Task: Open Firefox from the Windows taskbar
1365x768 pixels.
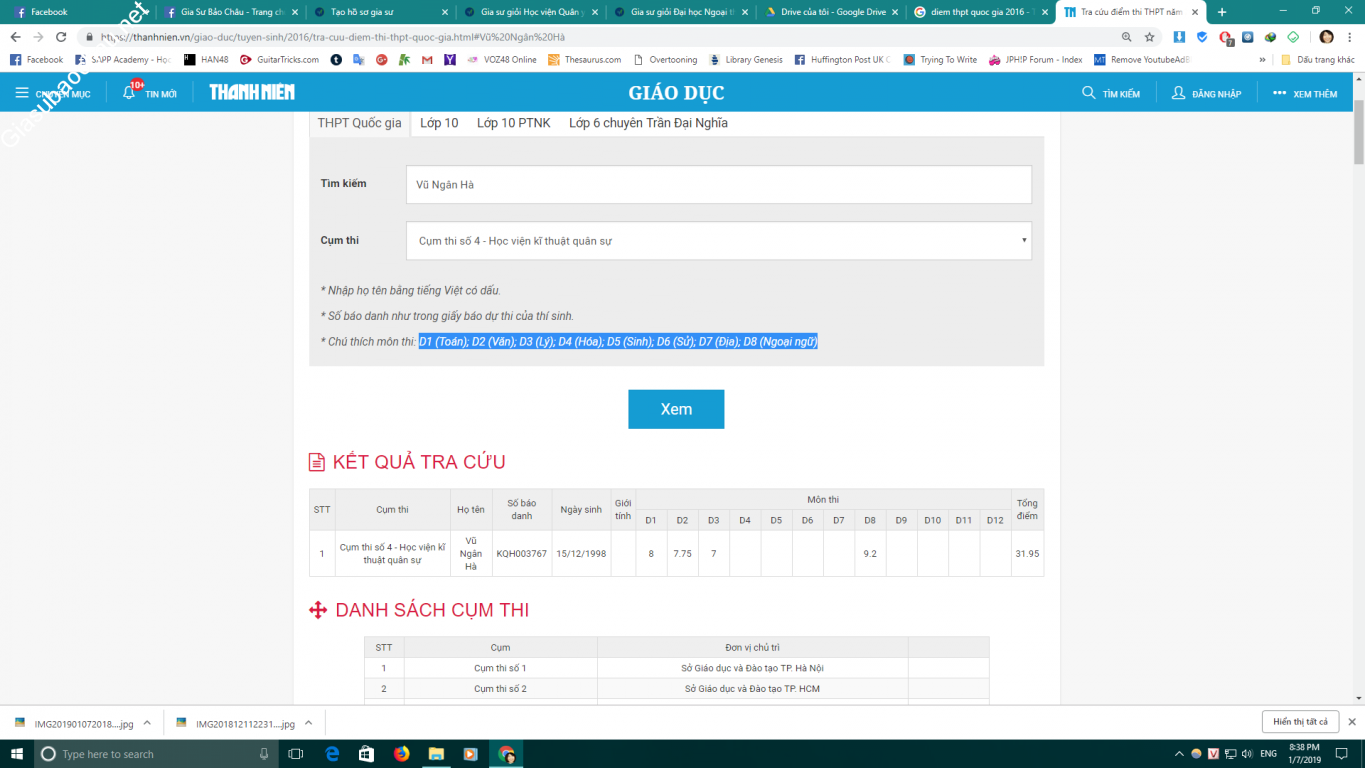Action: pyautogui.click(x=402, y=754)
